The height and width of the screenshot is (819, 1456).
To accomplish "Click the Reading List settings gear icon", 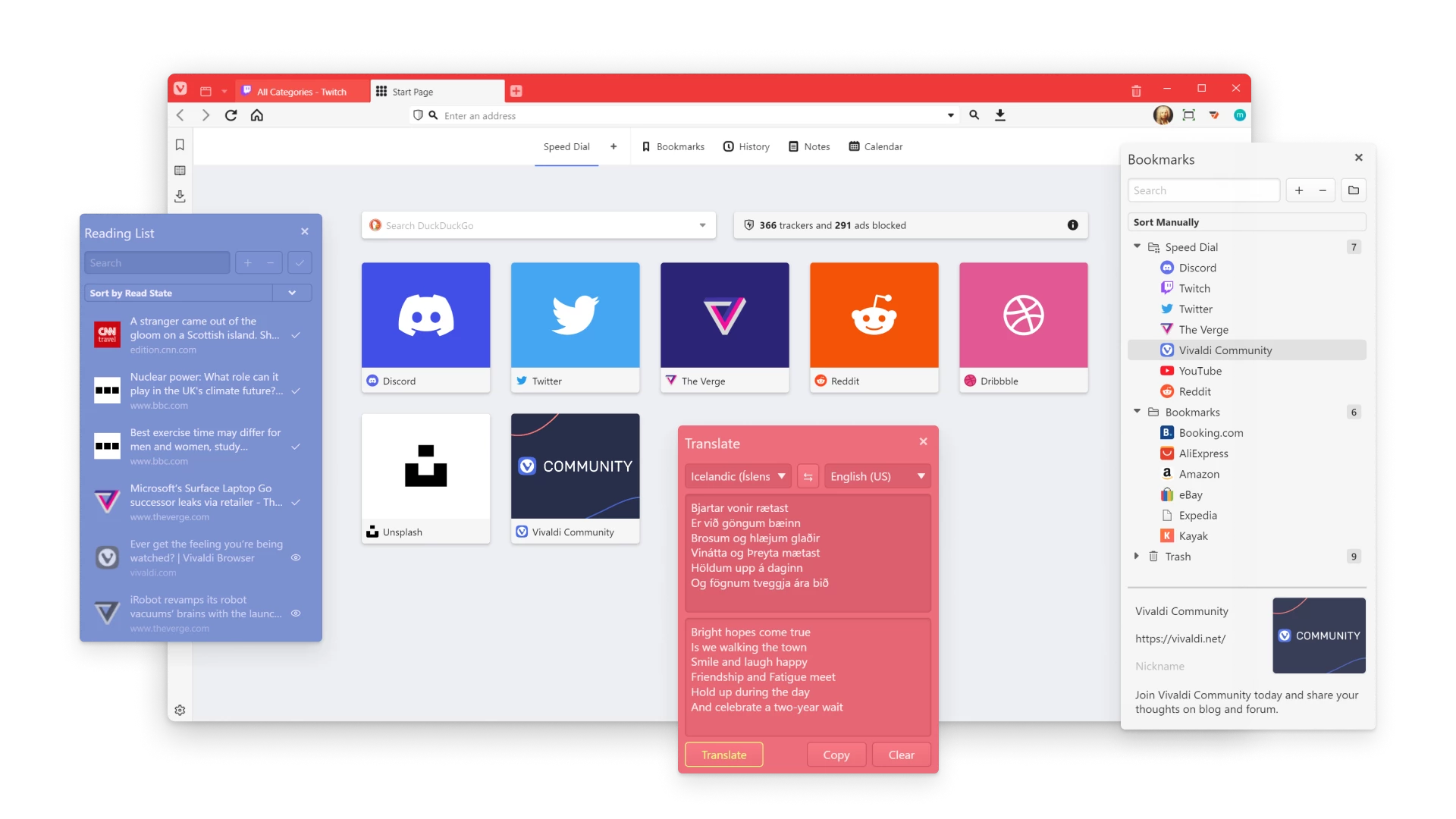I will tap(179, 709).
